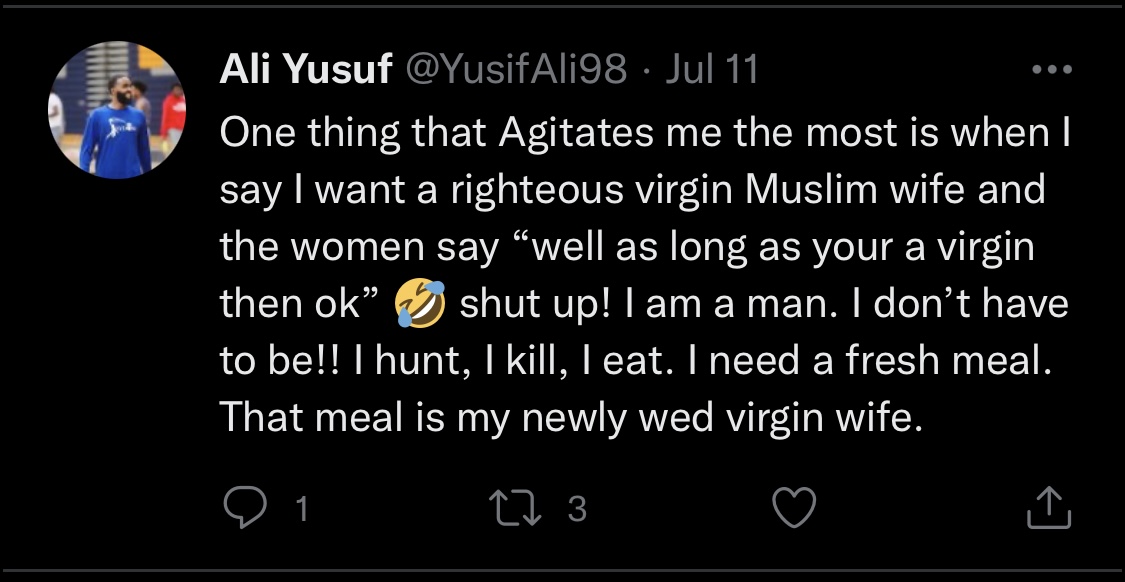Image resolution: width=1125 pixels, height=582 pixels.
Task: Click the laughing emoji in the tweet
Action: (421, 304)
